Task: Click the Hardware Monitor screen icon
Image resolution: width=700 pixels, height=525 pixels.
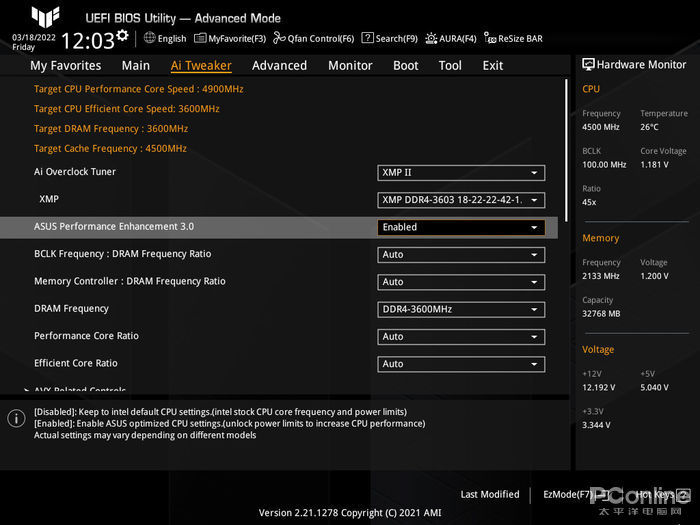Action: coord(589,64)
